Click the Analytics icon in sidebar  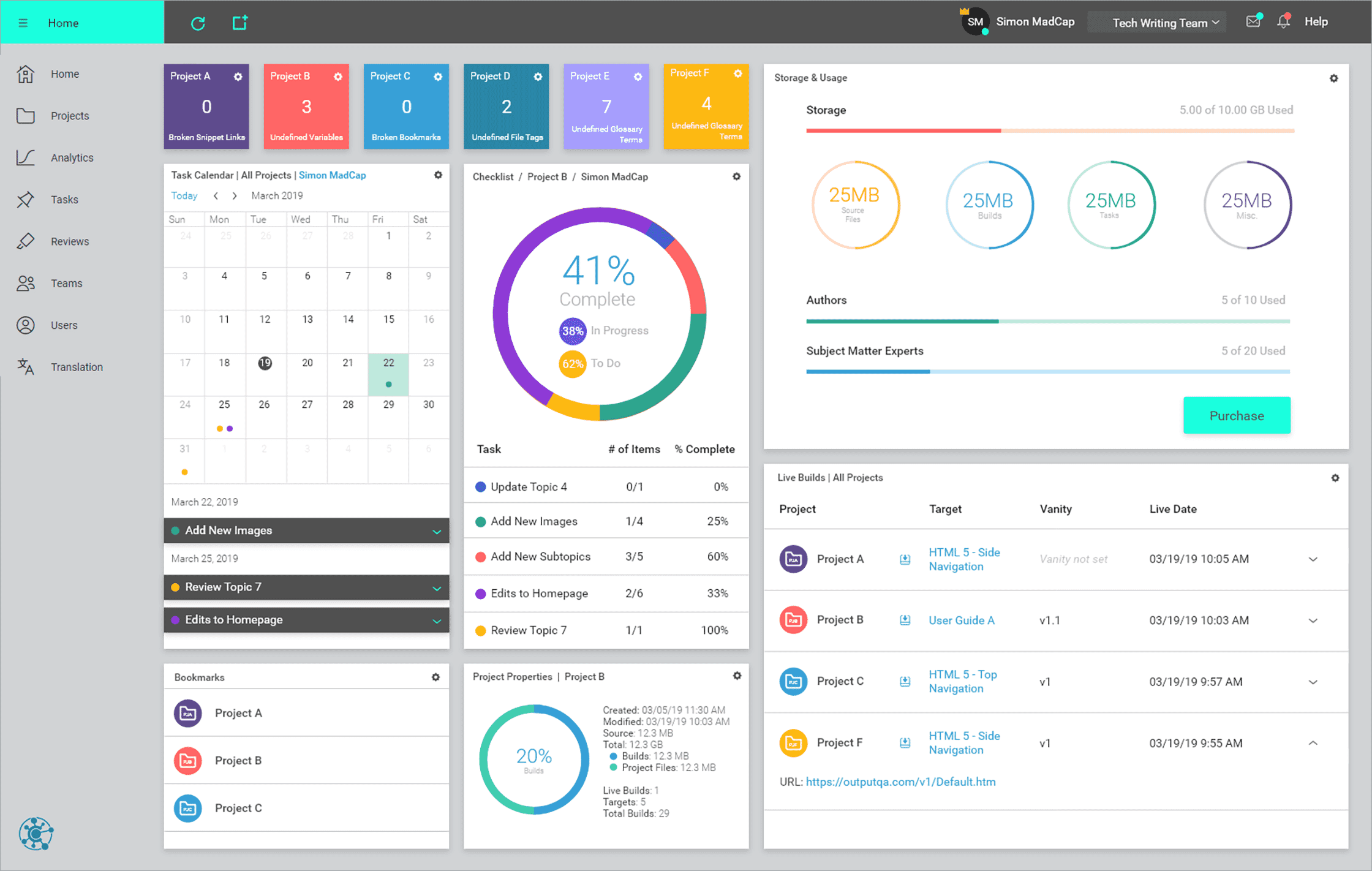(x=25, y=157)
